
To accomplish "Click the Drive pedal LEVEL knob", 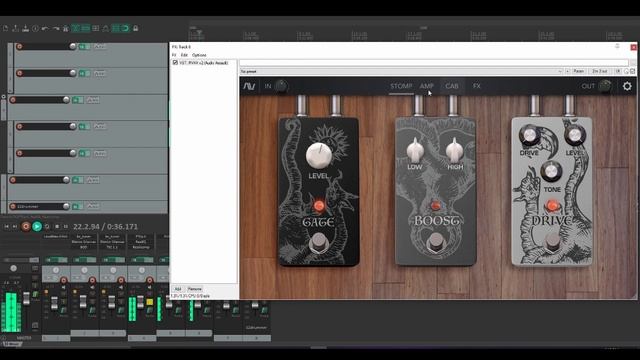I will tap(575, 135).
